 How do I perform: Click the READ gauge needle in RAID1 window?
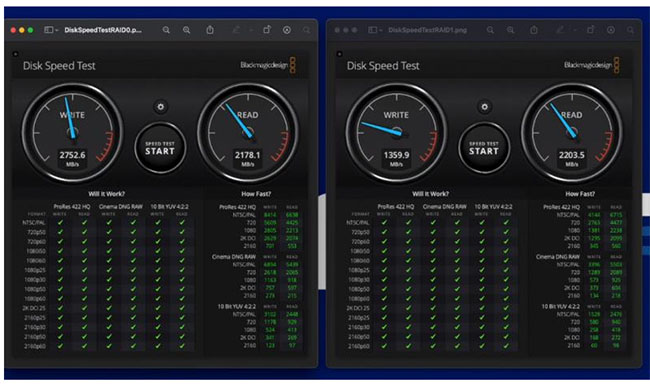pos(563,120)
